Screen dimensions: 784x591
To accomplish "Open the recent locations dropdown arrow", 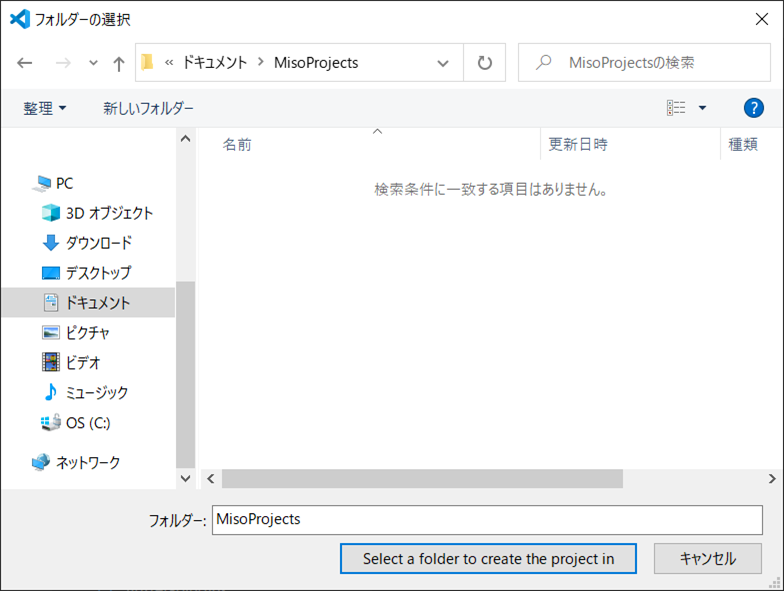I will tap(93, 63).
